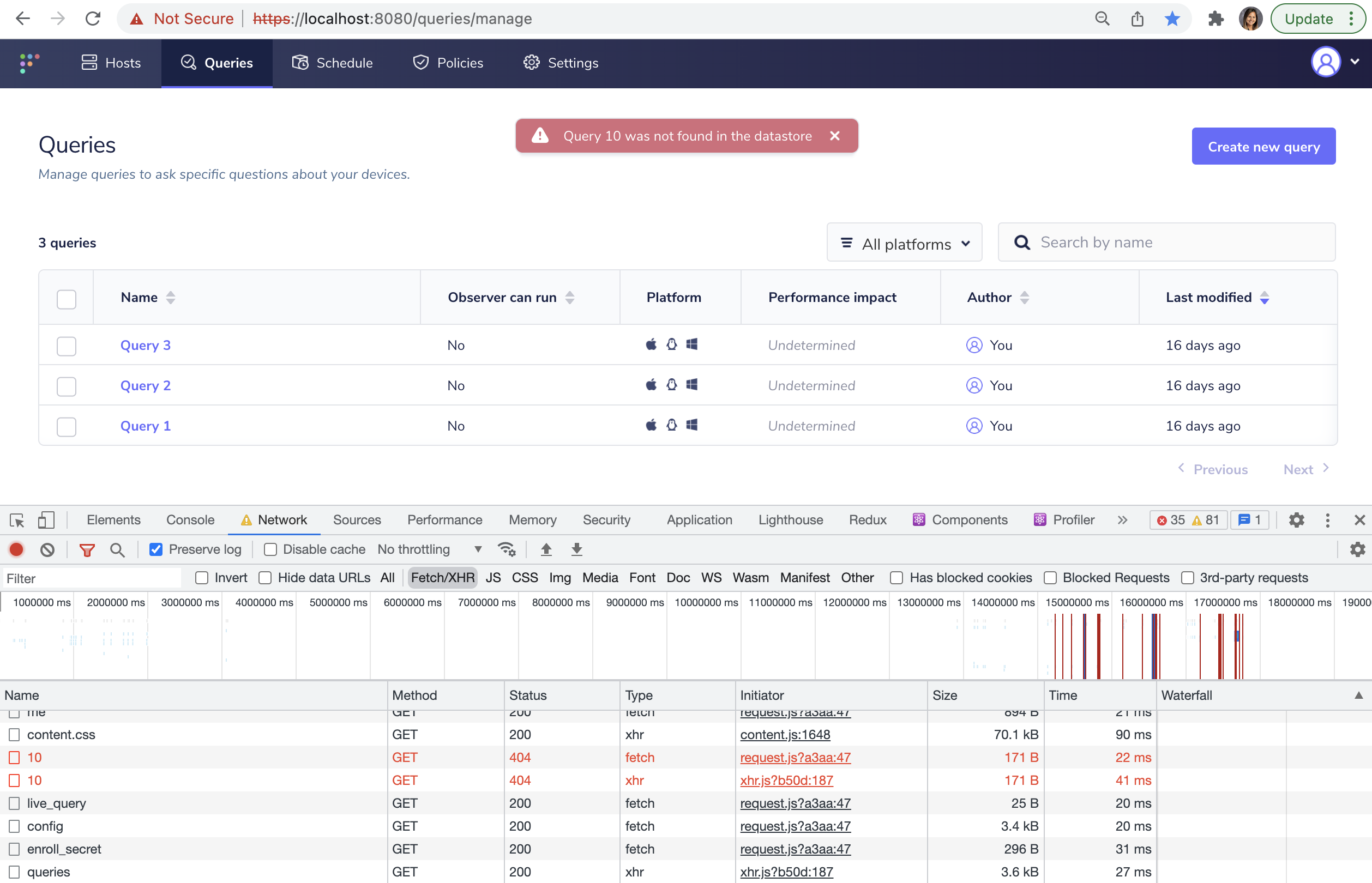
Task: Click the Fleet logo icon
Action: coord(29,63)
